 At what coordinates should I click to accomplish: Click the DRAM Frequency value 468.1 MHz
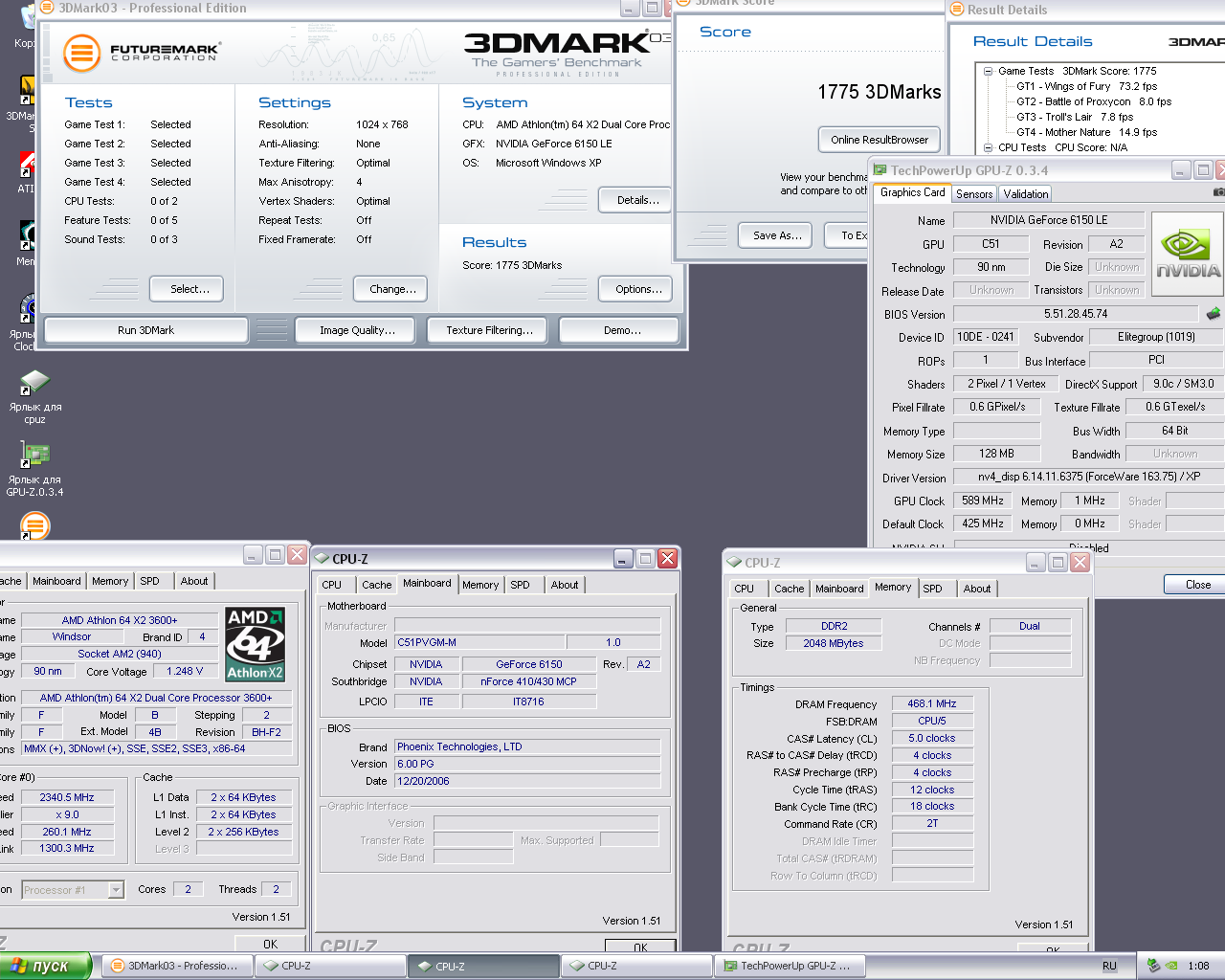pyautogui.click(x=932, y=703)
